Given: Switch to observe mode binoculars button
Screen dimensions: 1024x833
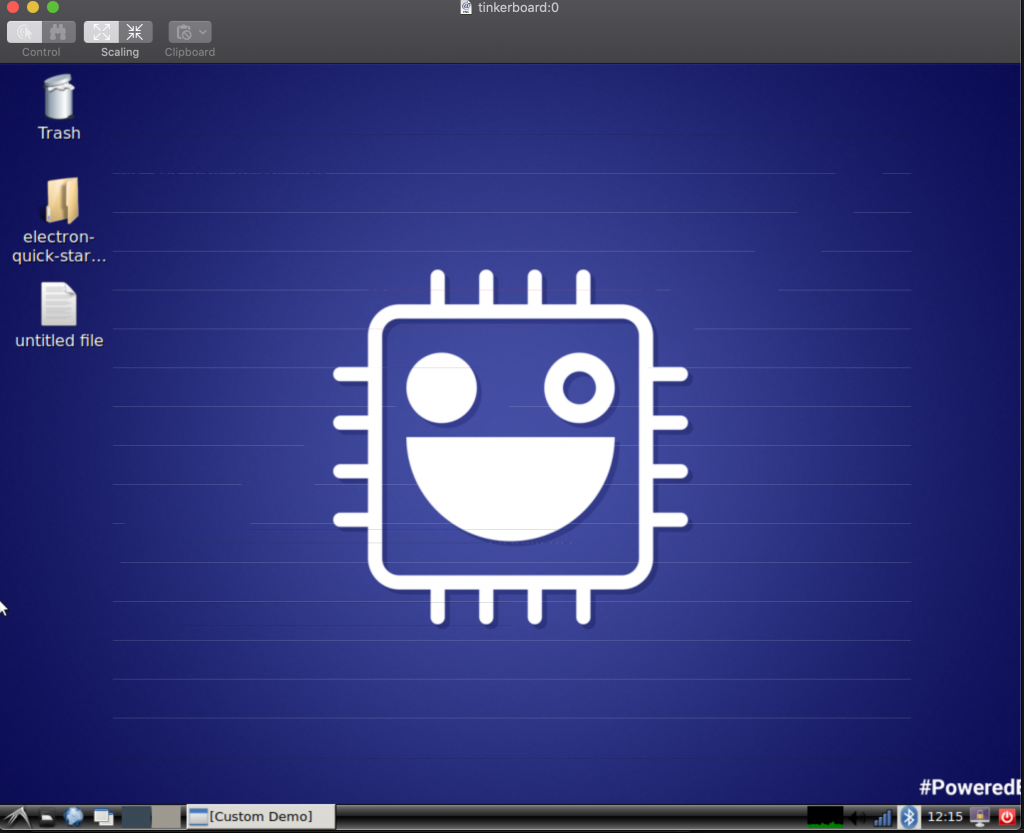Looking at the screenshot, I should (x=58, y=32).
